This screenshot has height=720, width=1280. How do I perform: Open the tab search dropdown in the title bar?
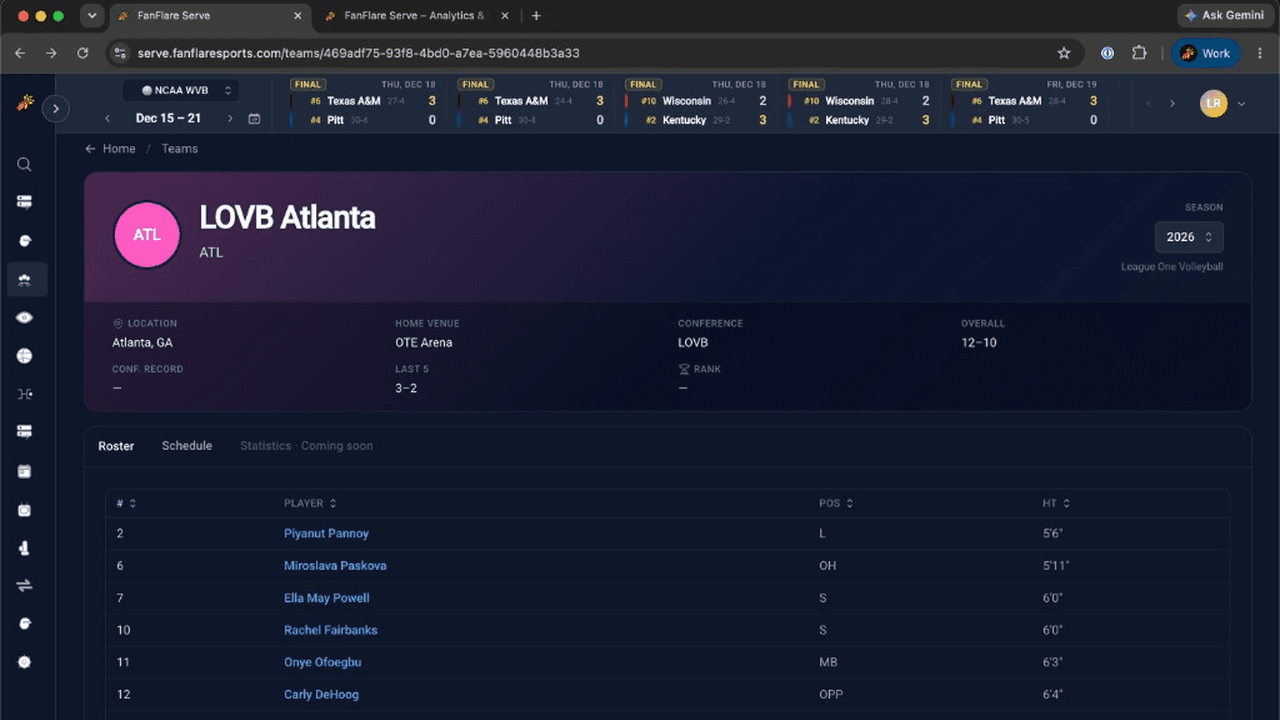coord(91,16)
